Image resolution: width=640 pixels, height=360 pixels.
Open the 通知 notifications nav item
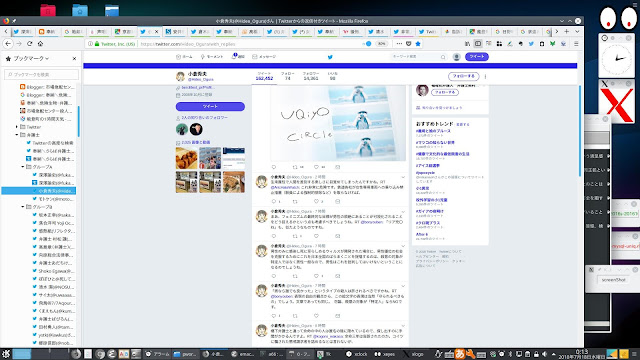pyautogui.click(x=238, y=57)
